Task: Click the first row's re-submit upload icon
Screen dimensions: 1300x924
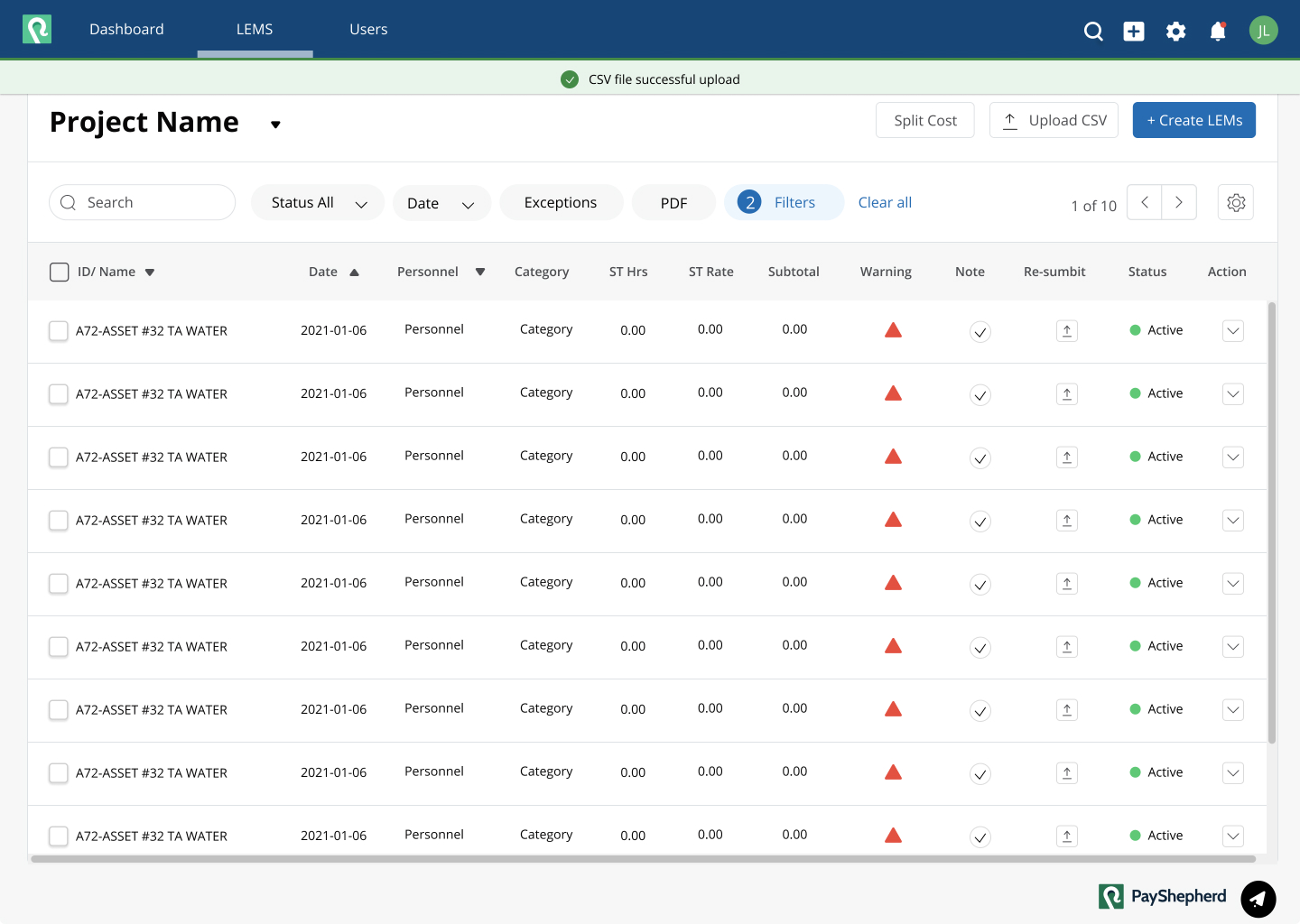Action: [1067, 331]
